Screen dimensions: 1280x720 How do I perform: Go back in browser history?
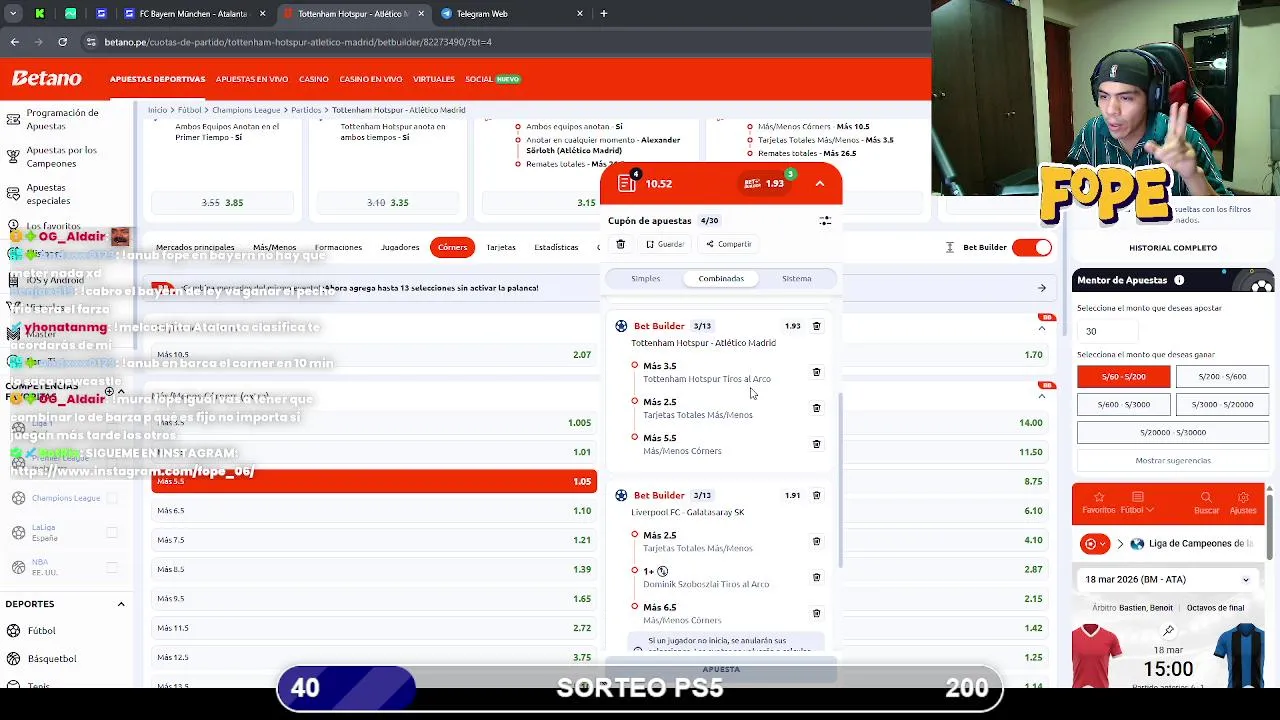tap(14, 42)
